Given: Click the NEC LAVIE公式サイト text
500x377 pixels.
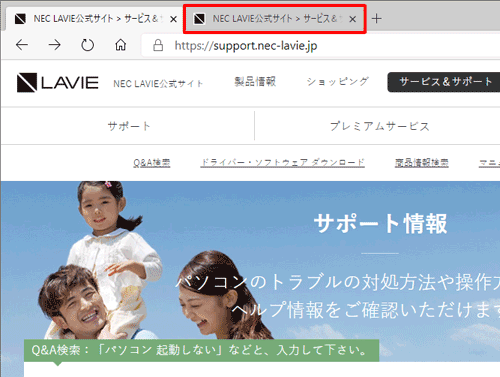Looking at the screenshot, I should [158, 84].
